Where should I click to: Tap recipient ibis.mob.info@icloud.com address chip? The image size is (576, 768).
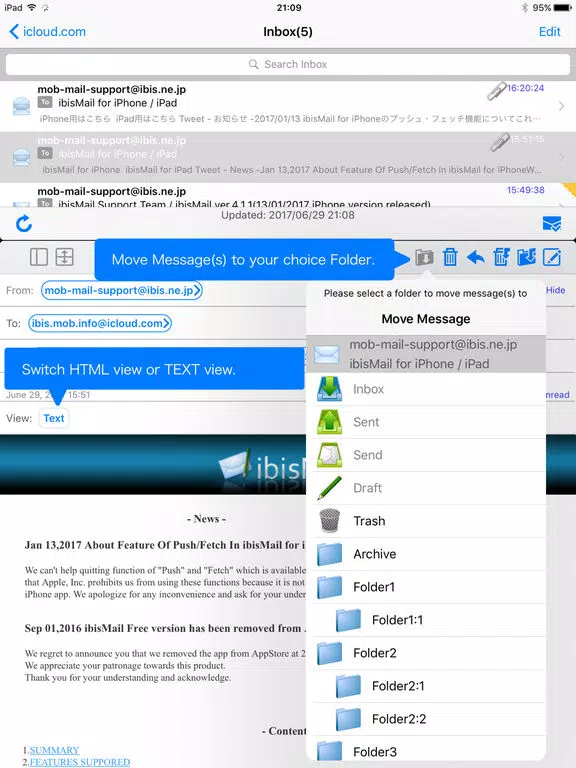[100, 323]
